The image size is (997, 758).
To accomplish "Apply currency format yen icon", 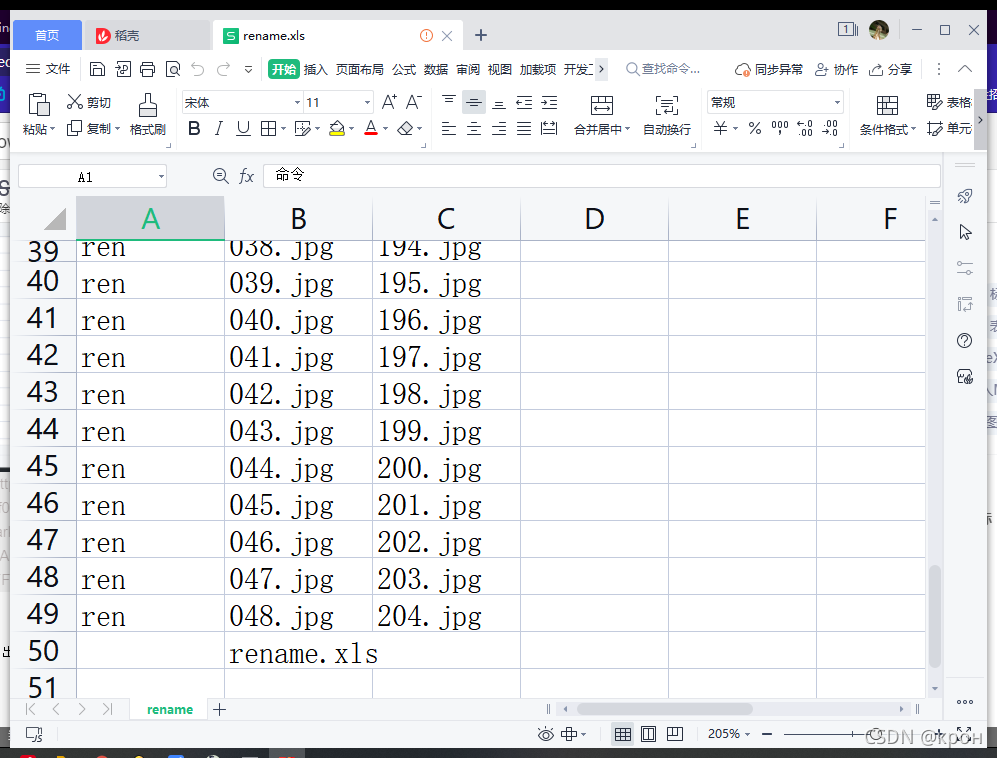I will pyautogui.click(x=720, y=129).
